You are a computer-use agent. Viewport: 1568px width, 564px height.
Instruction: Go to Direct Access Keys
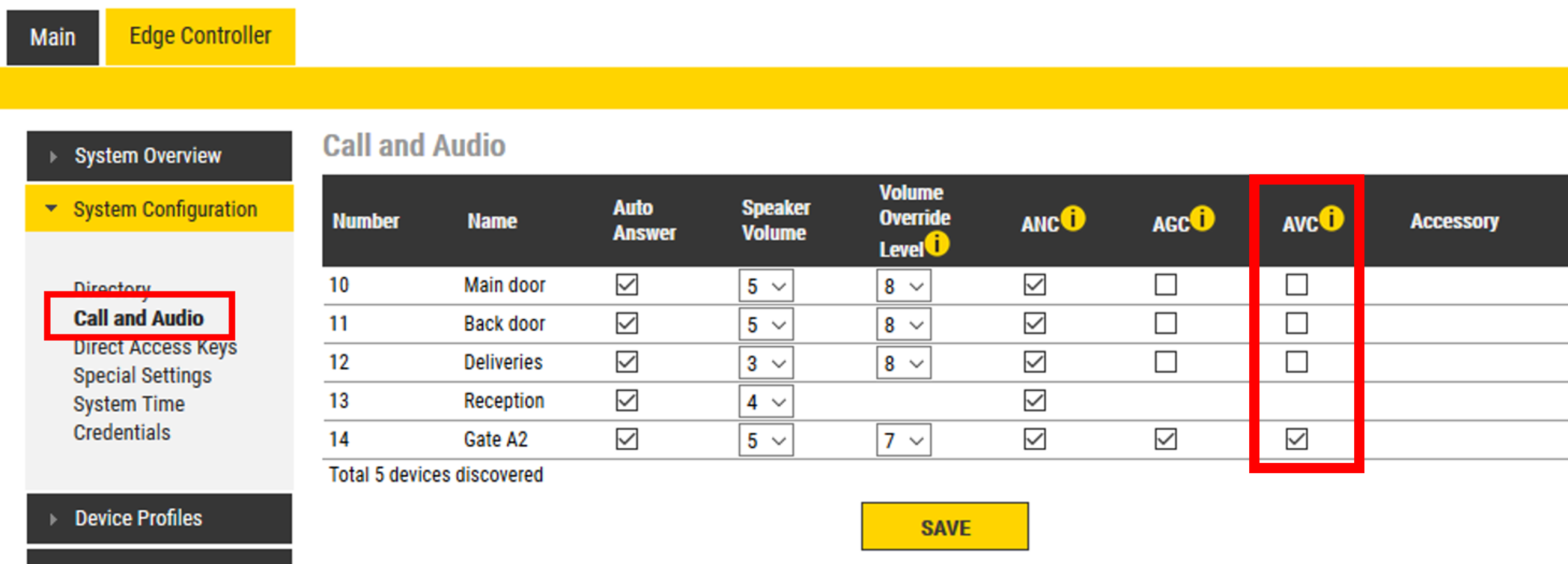pyautogui.click(x=155, y=348)
